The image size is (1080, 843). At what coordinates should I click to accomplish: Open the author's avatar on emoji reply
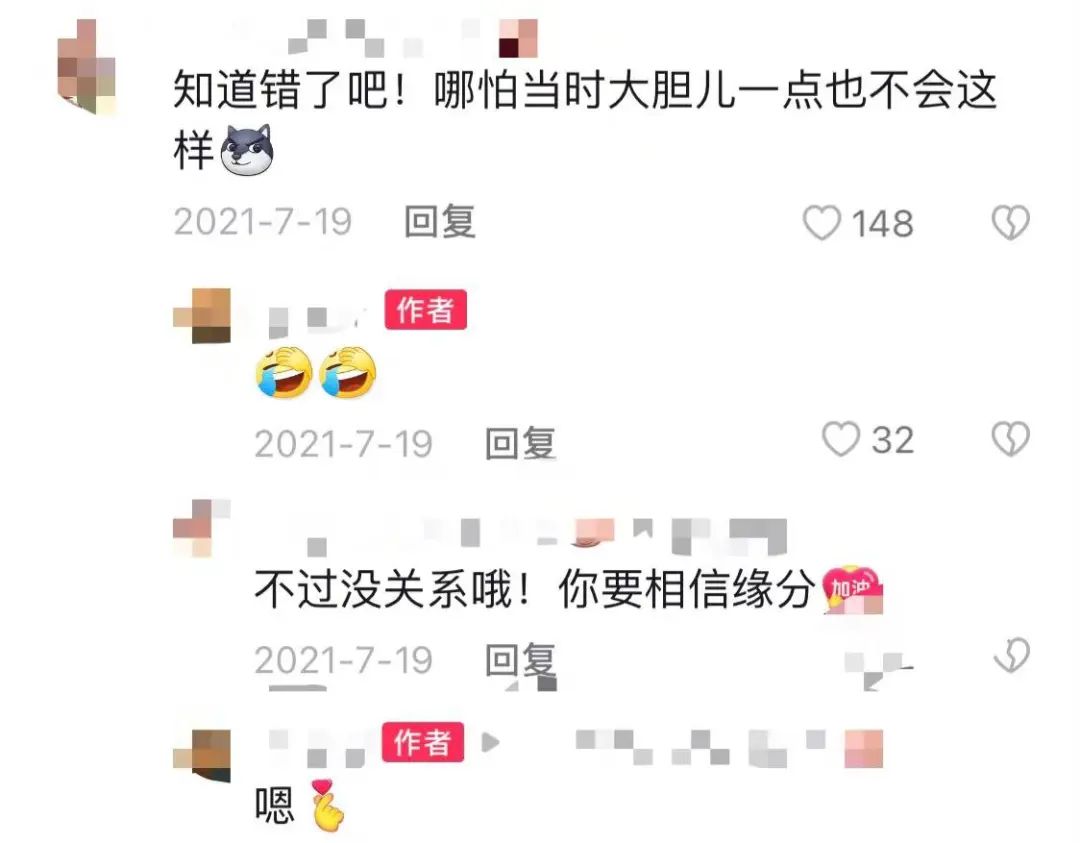coord(202,316)
